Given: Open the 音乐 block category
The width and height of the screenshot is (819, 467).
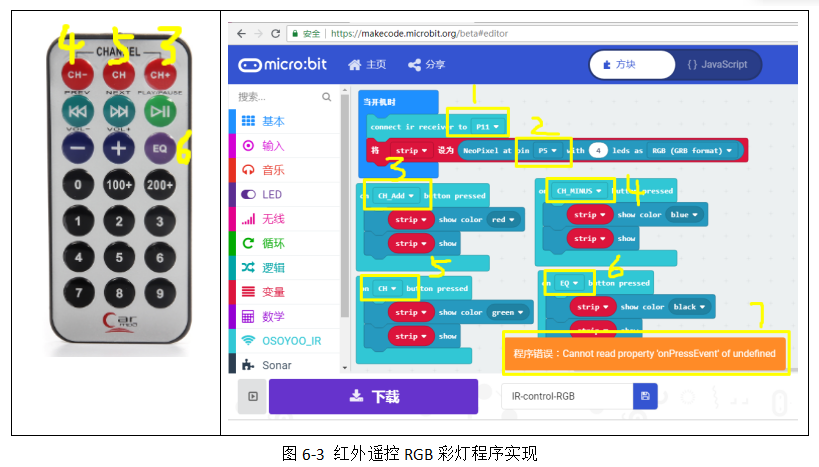Looking at the screenshot, I should tap(285, 170).
